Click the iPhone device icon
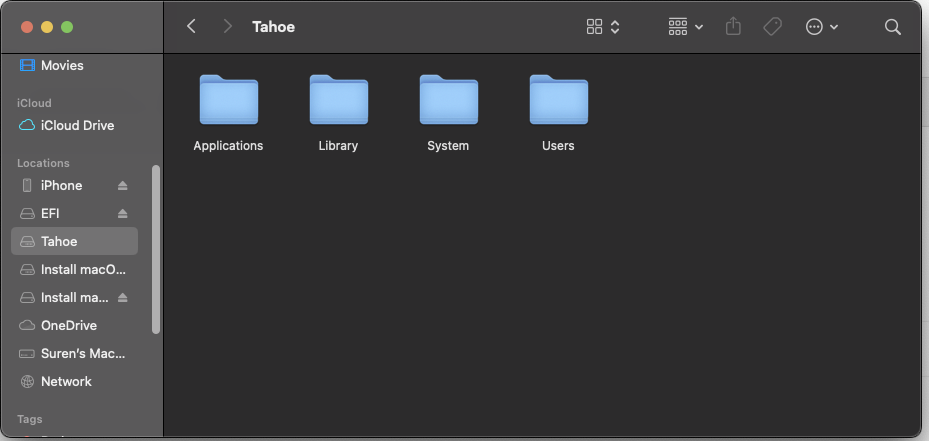The image size is (929, 441). [x=27, y=186]
